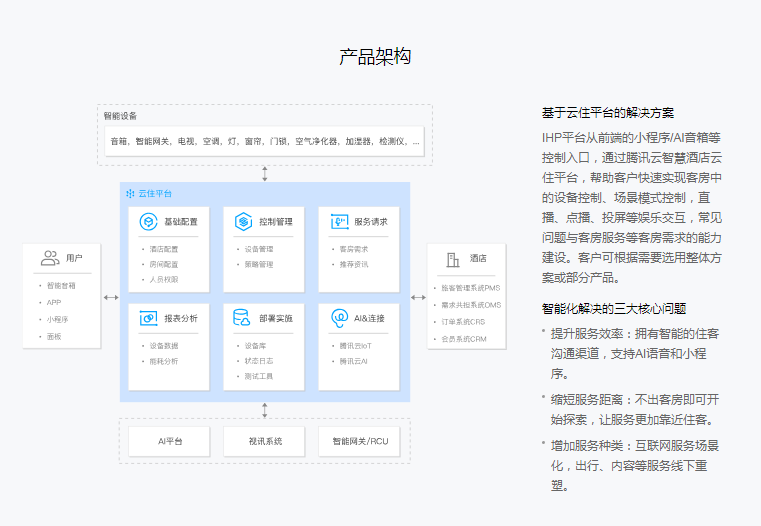761x526 pixels.
Task: Click the 提升服务效率 bullet point
Action: [635, 354]
